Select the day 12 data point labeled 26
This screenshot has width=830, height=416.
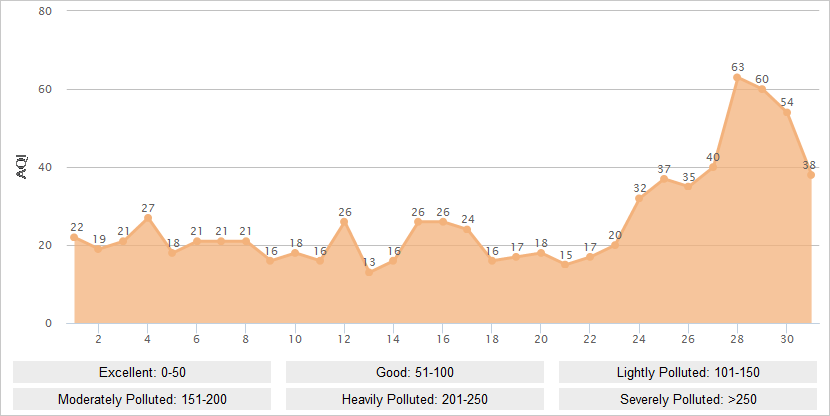344,222
